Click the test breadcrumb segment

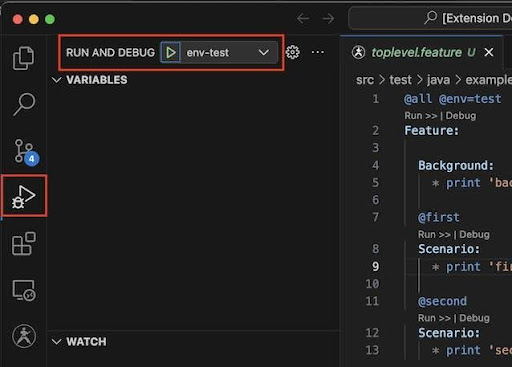click(400, 80)
